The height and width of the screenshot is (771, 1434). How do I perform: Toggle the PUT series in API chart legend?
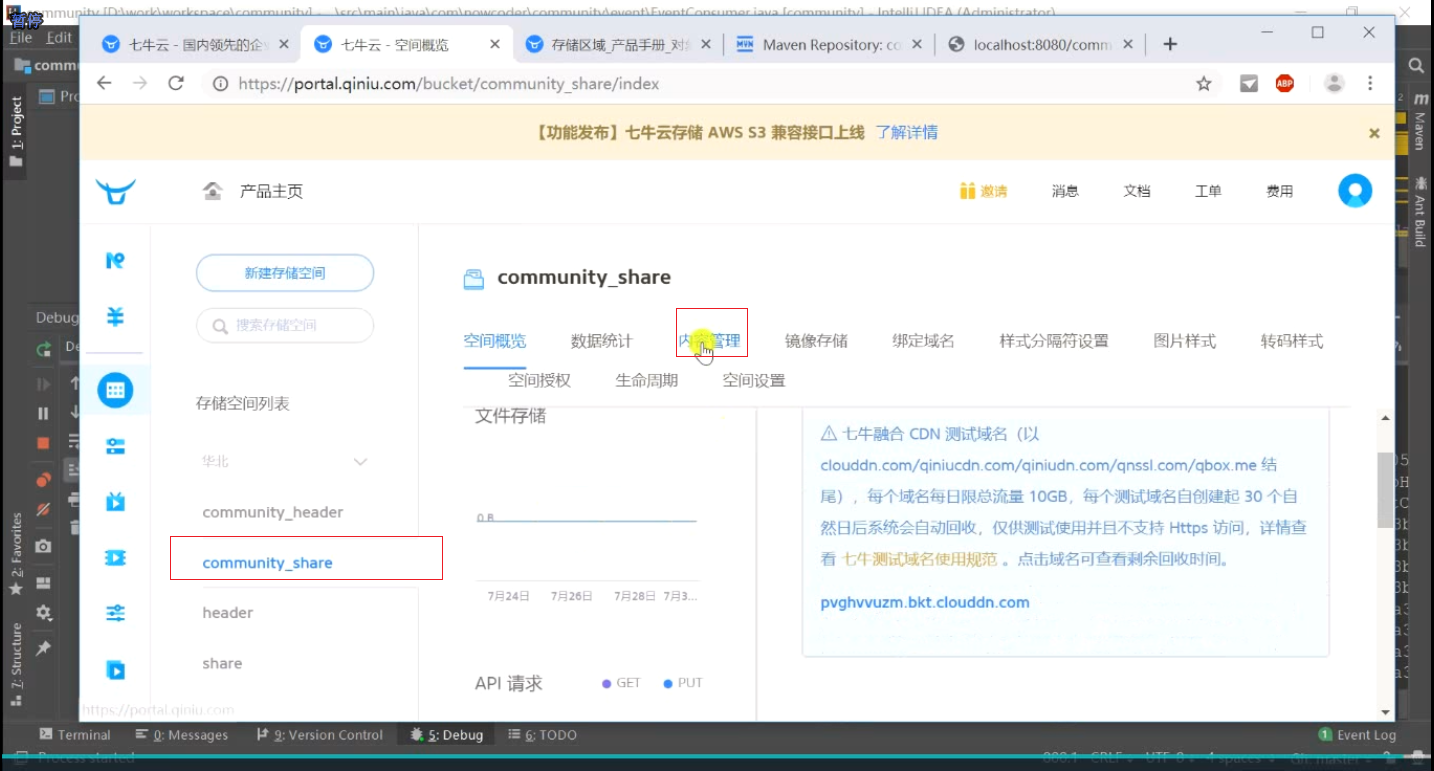click(x=683, y=683)
